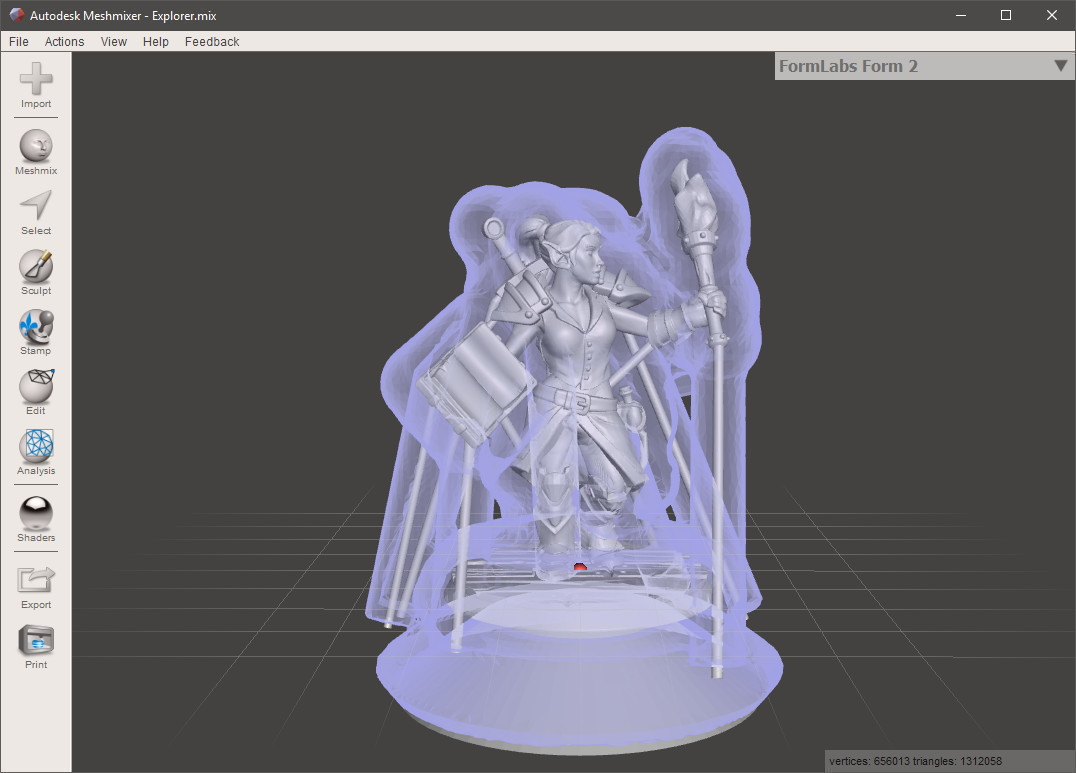Open the Shaders palette
1076x773 pixels.
click(36, 514)
